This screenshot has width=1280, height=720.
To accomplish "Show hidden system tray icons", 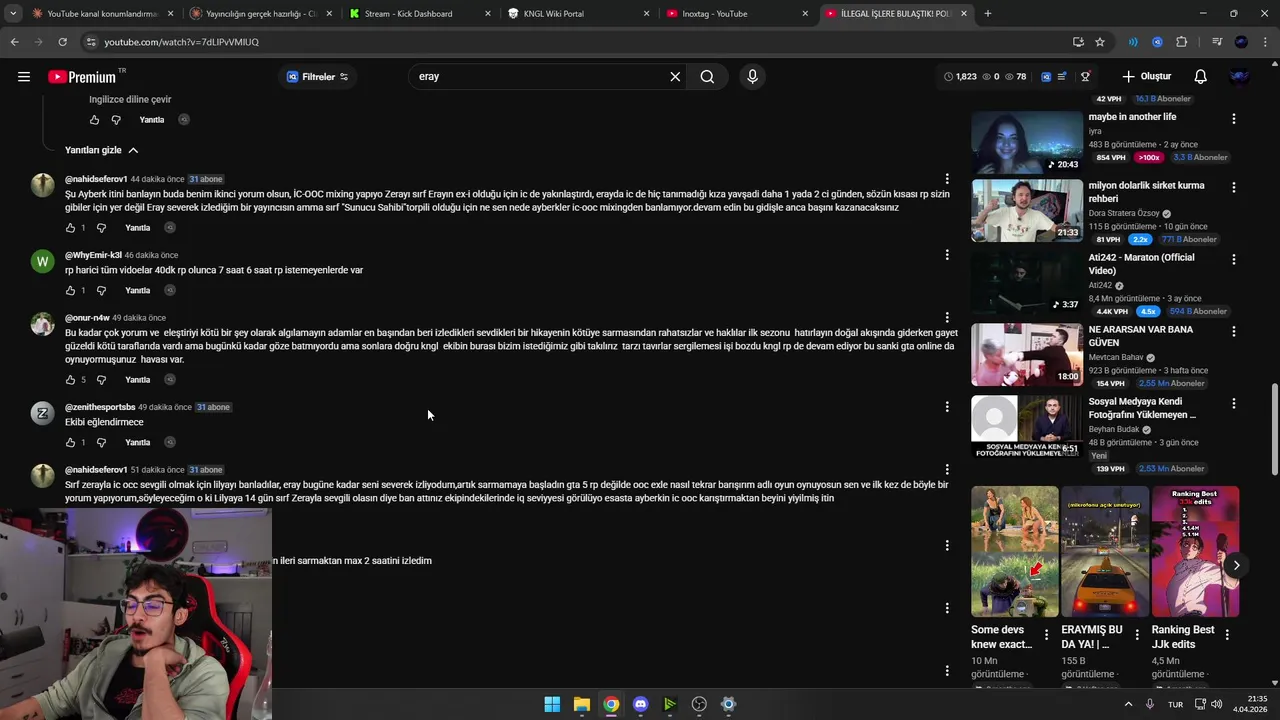I will (x=1129, y=704).
